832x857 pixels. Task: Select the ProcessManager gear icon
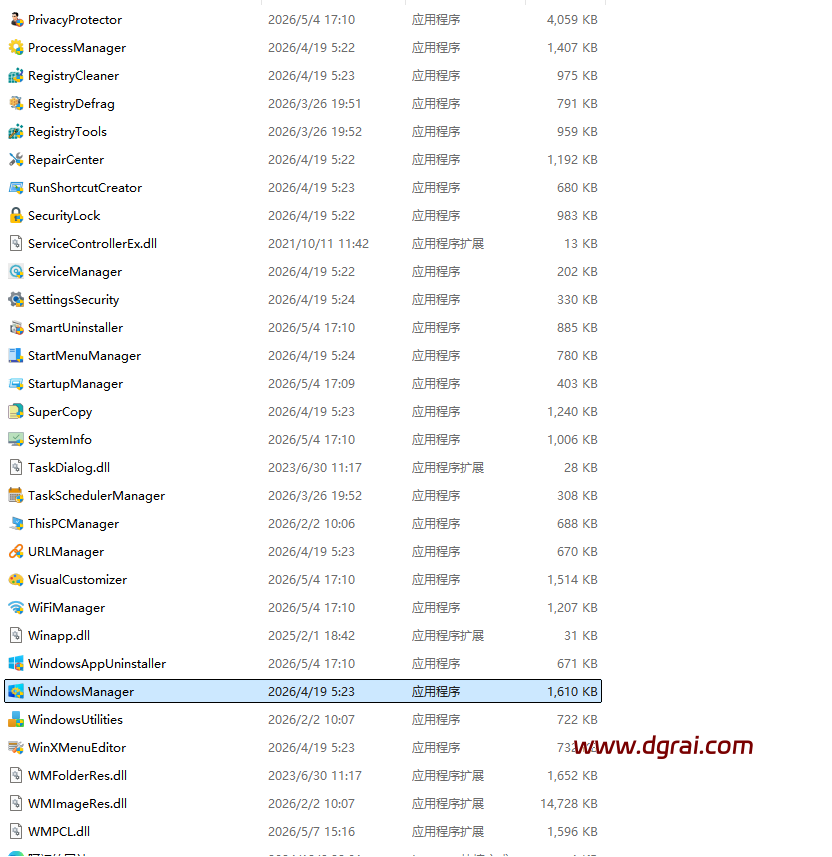pos(16,48)
